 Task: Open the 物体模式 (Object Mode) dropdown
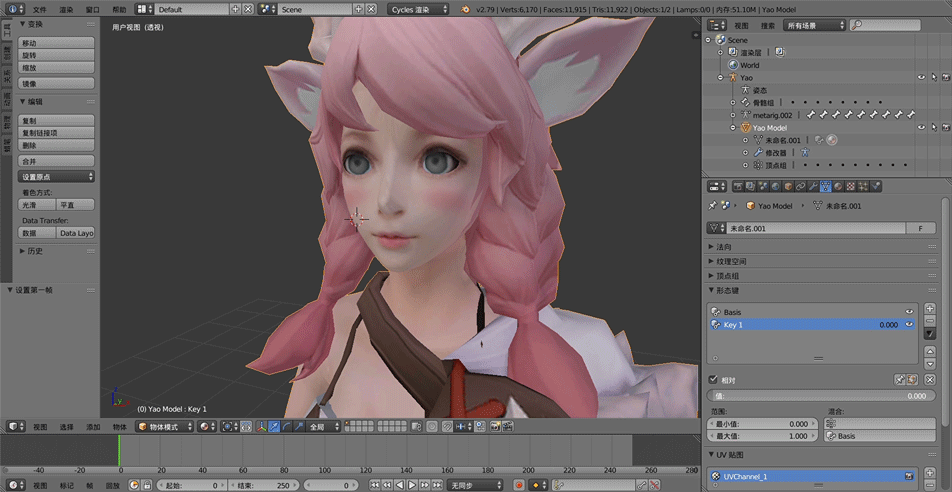(x=165, y=426)
